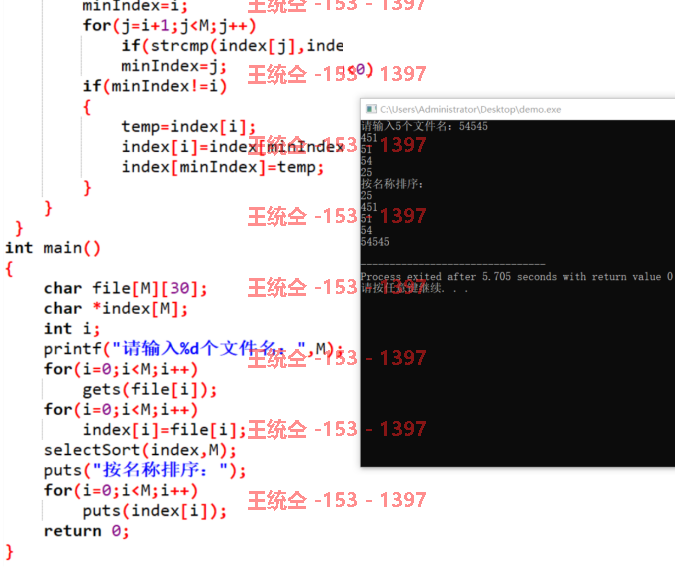Click the 'minIndex=j;' statement
Screen dimensions: 675x569
pyautogui.click(x=174, y=66)
